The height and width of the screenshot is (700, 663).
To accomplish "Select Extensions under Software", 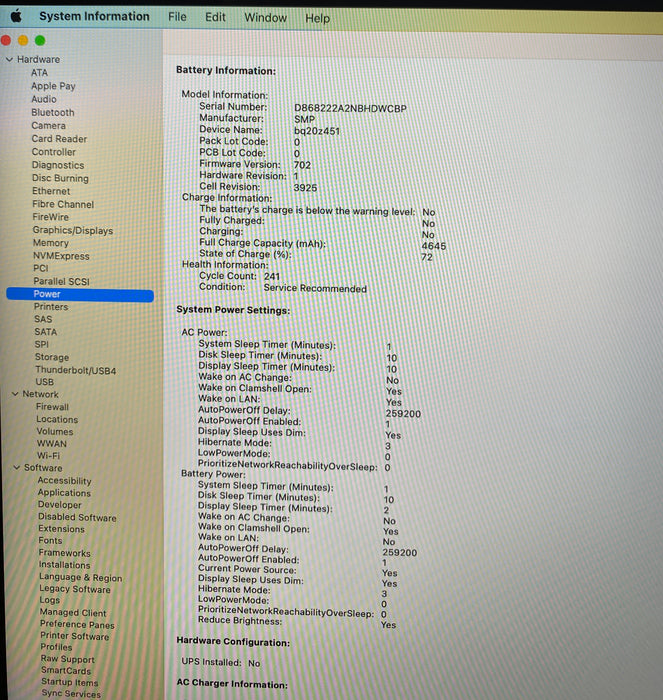I will click(x=61, y=529).
